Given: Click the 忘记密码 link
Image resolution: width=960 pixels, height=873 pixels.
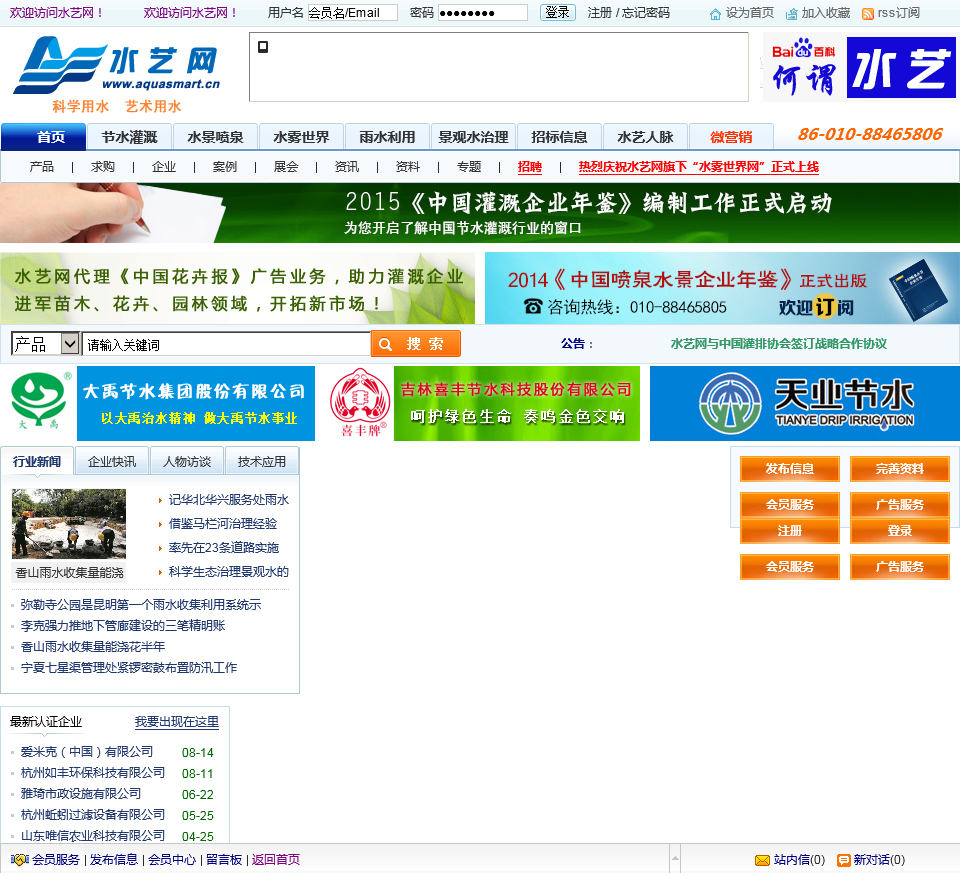Looking at the screenshot, I should click(x=645, y=13).
